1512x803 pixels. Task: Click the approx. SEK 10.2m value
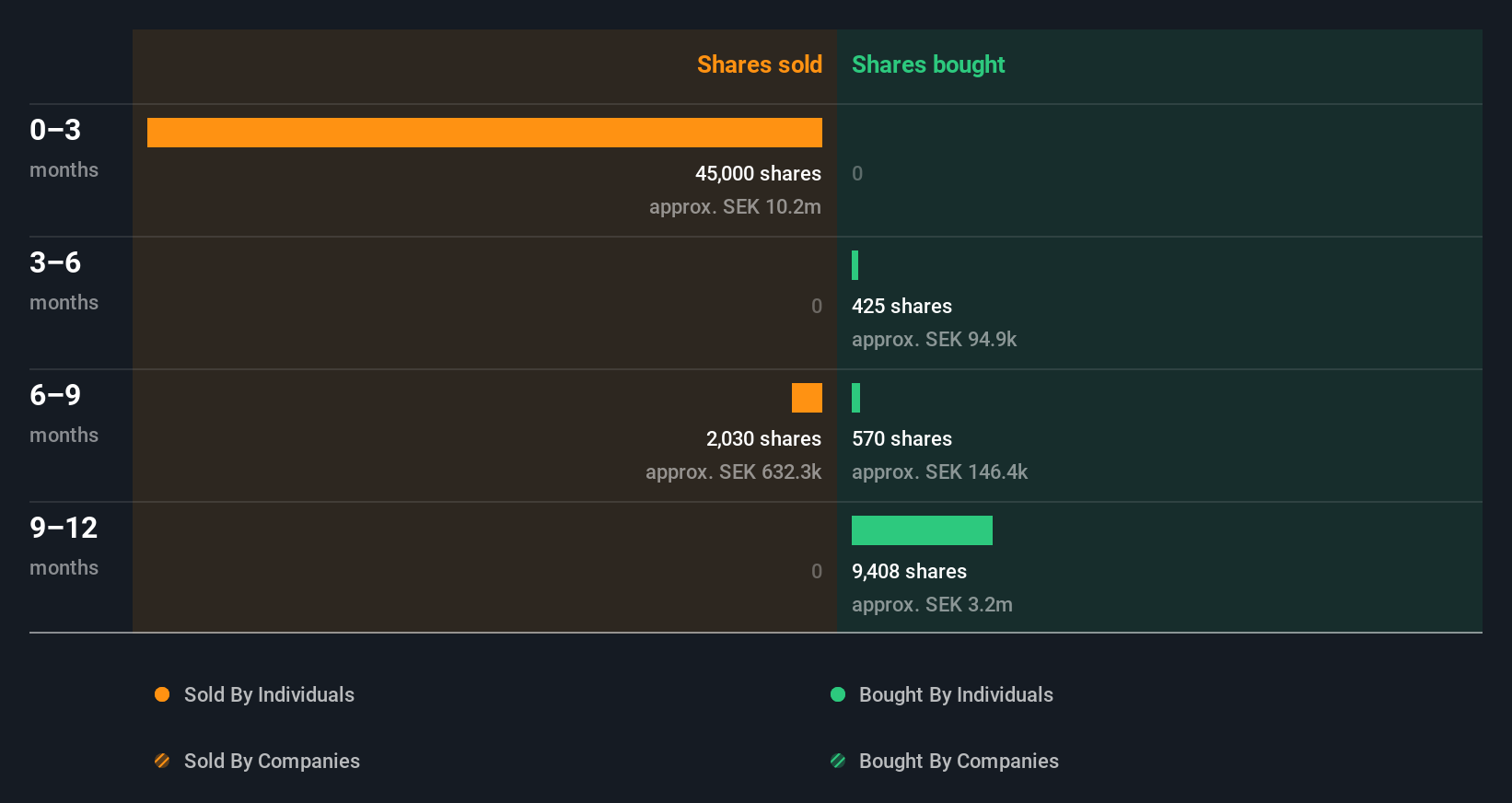tap(735, 206)
